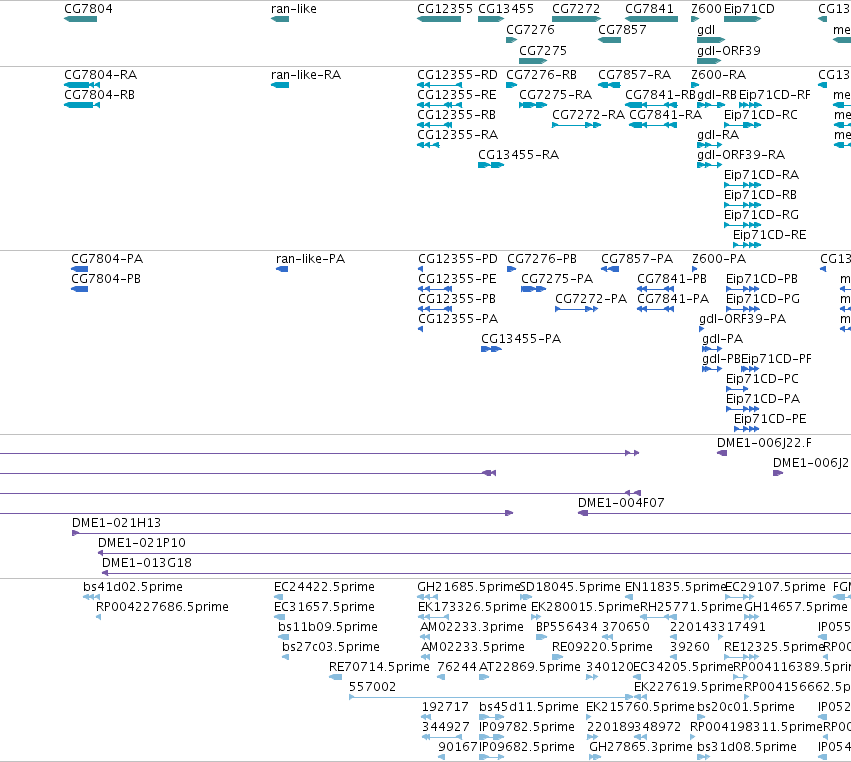Click the ran-like-RA transcript label
This screenshot has width=851, height=762.
(306, 75)
